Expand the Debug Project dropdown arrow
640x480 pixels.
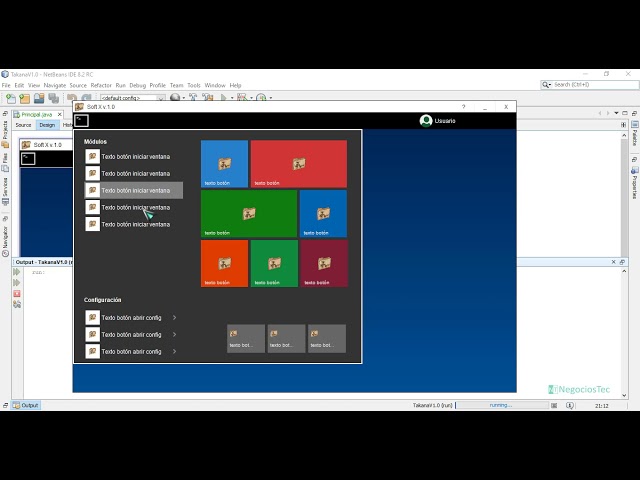click(x=251, y=98)
